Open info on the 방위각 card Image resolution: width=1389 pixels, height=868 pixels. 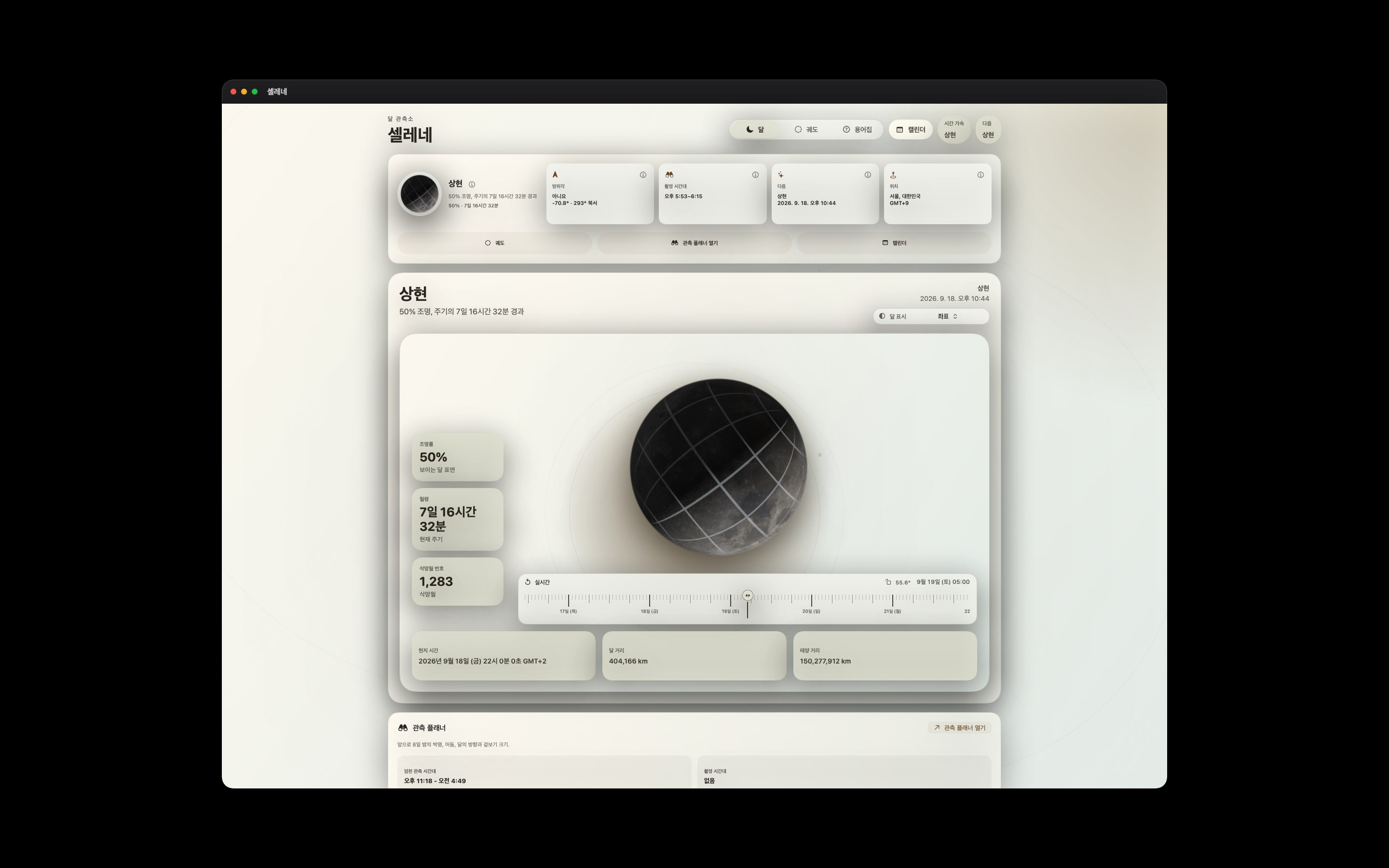click(x=643, y=175)
